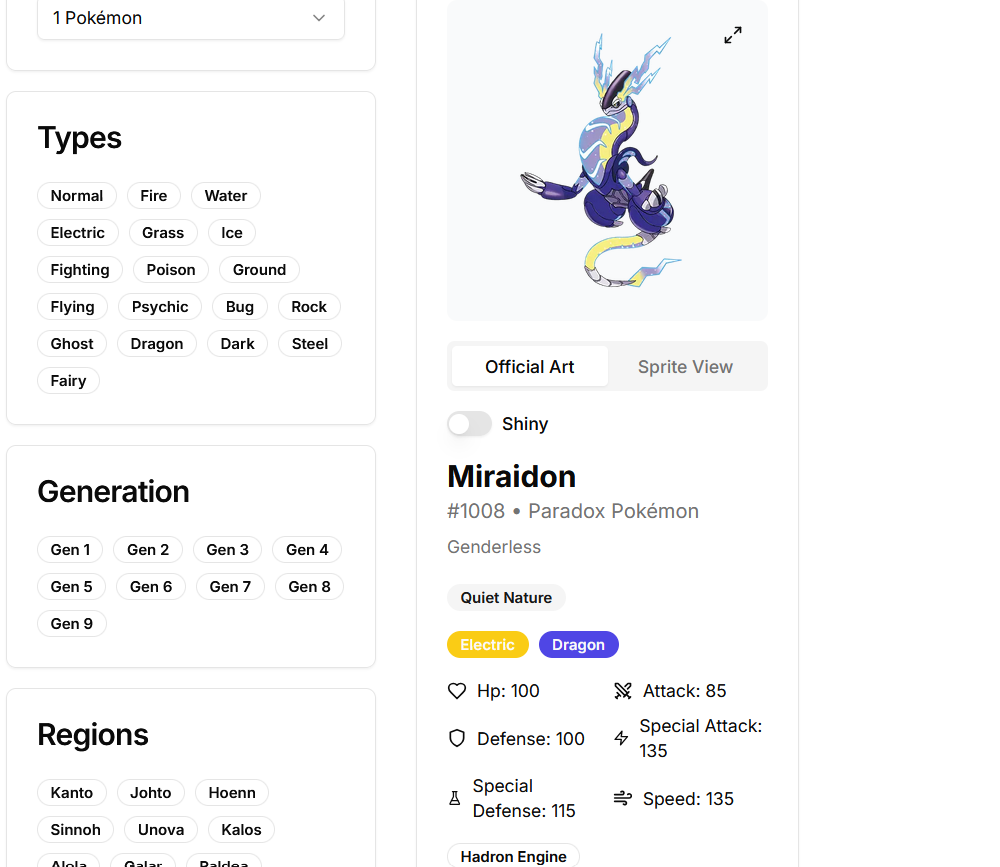
Task: Click the Miraidon name heading
Action: (x=511, y=477)
